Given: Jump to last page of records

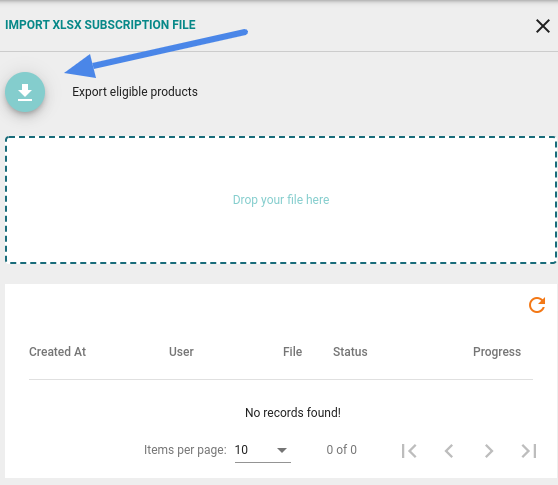Looking at the screenshot, I should 529,450.
